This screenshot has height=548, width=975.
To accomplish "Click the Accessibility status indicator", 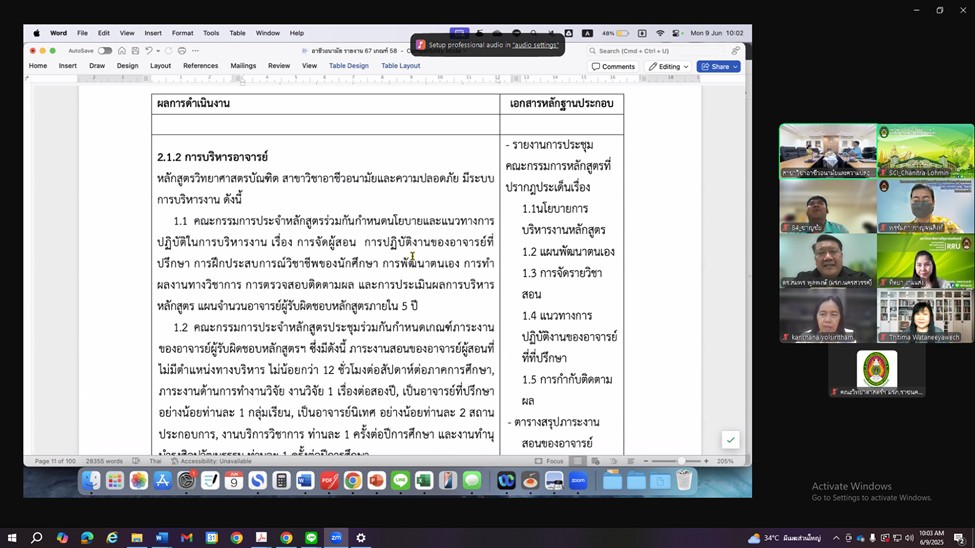I will pos(211,461).
